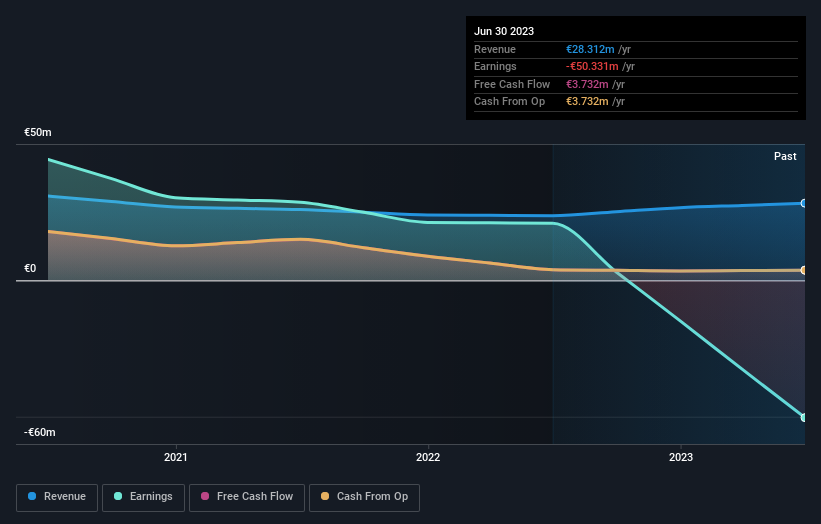
Task: Click the orange Cash From Op endpoint marker
Action: 804,270
